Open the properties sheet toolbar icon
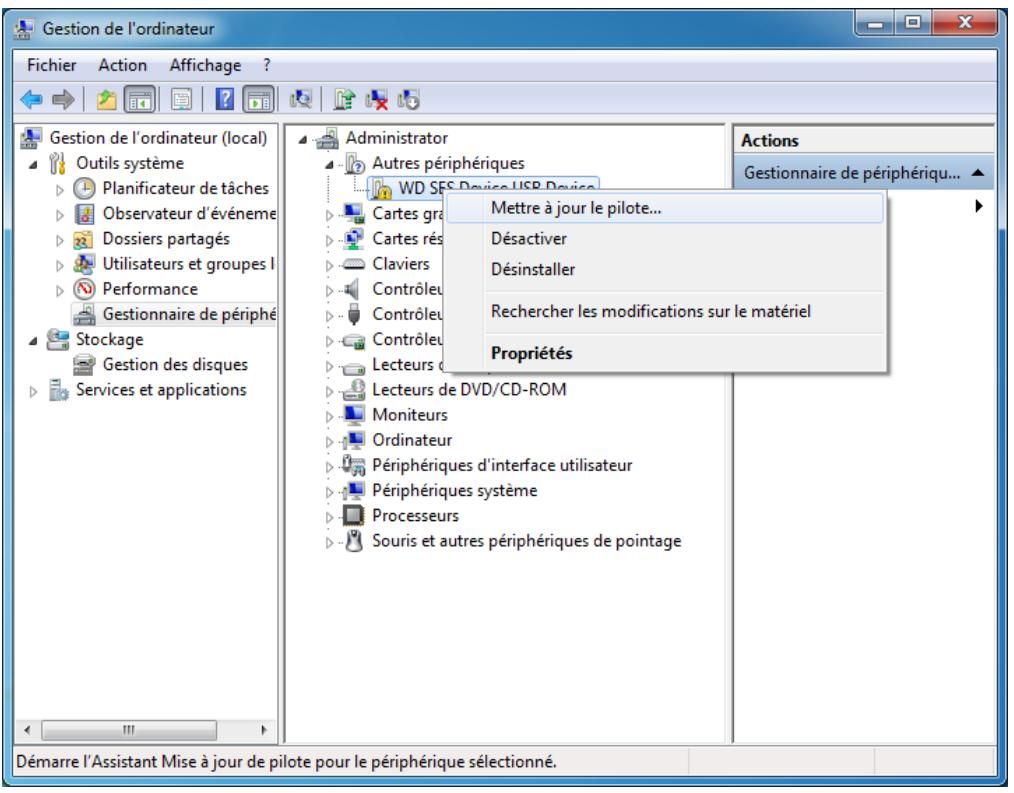Image resolution: width=1014 pixels, height=793 pixels. 182,100
